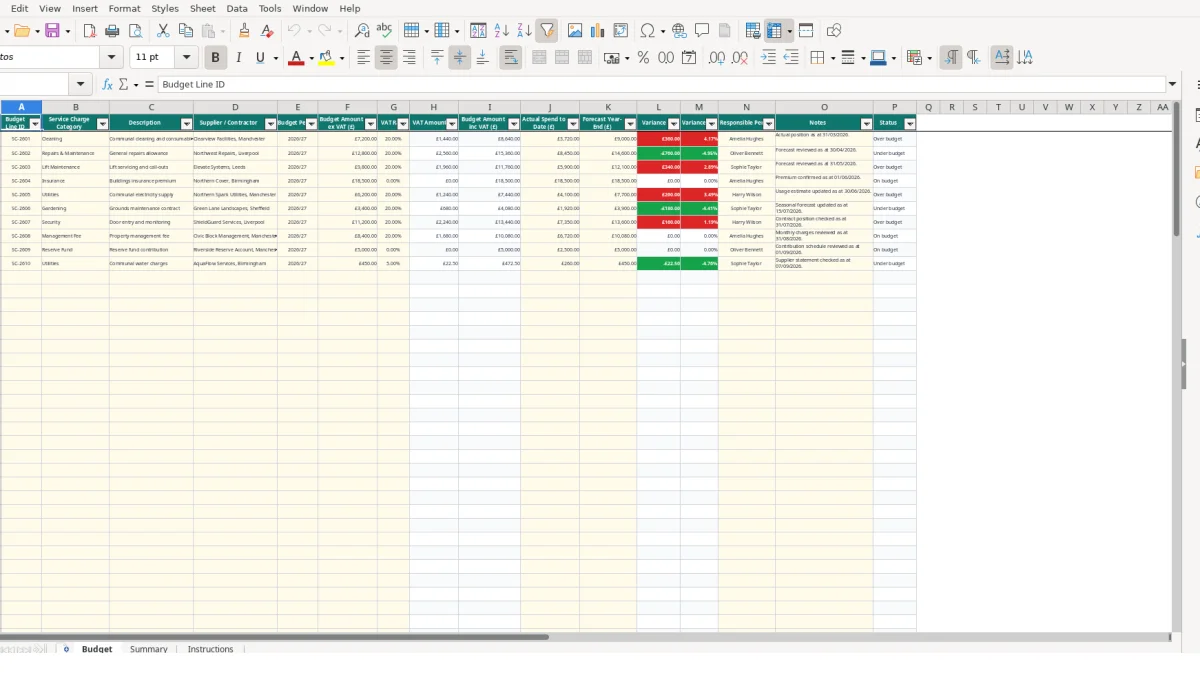This screenshot has width=1200, height=675.
Task: Click the Sum sigma button
Action: pyautogui.click(x=124, y=85)
